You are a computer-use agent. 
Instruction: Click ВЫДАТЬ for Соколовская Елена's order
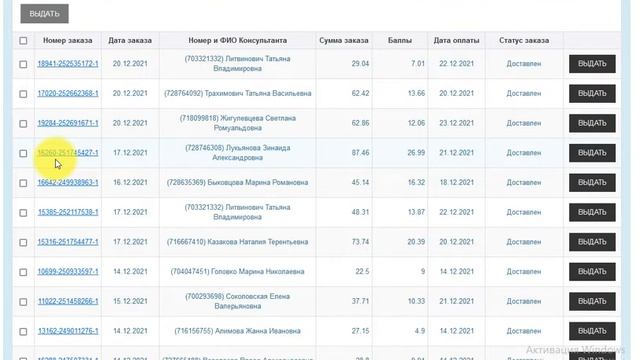pos(592,301)
